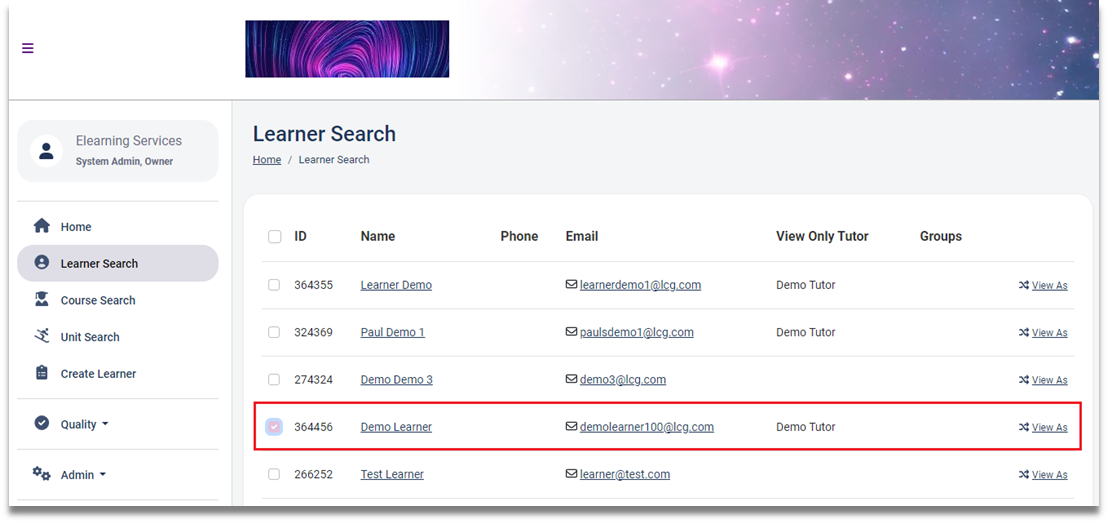Viewport: 1108px width, 523px height.
Task: Click the Home house icon in sidebar
Action: [42, 226]
